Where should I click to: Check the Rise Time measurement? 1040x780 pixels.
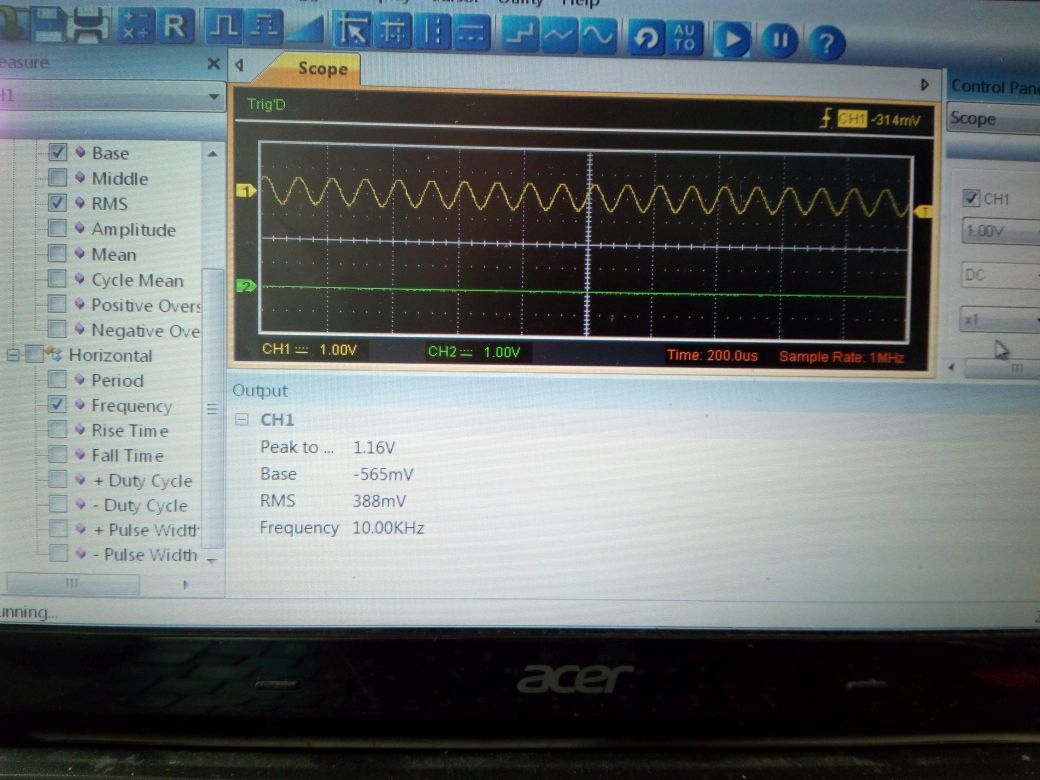click(x=58, y=429)
